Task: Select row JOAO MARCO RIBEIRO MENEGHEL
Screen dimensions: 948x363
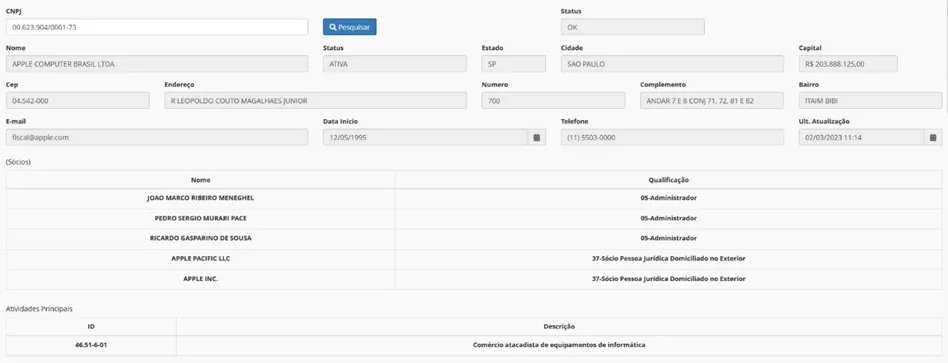Action: (x=474, y=198)
